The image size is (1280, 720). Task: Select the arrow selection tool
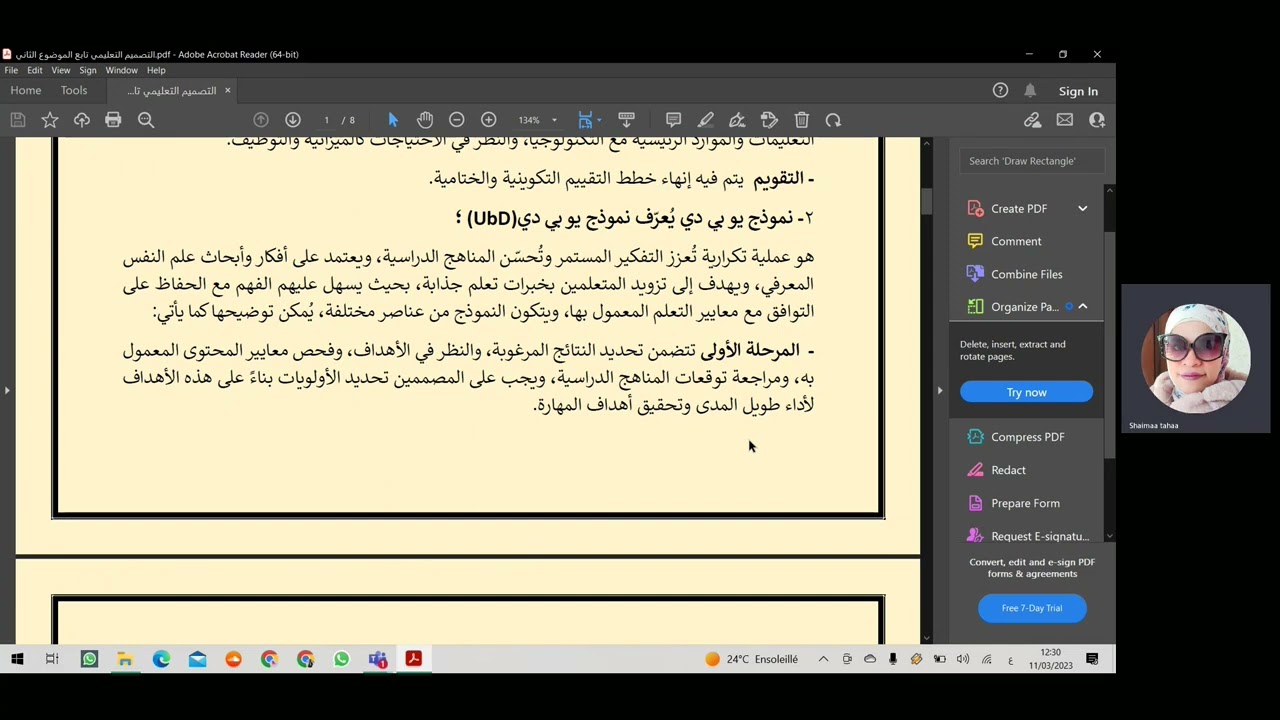393,120
